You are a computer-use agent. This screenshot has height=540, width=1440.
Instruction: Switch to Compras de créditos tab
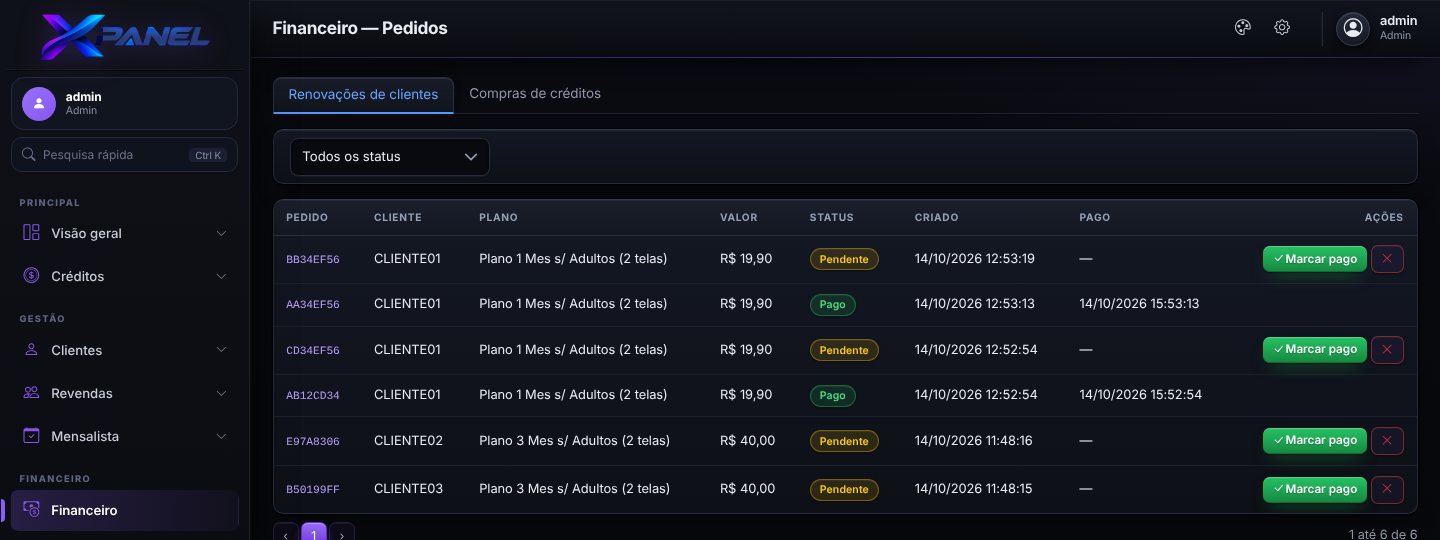[x=535, y=94]
